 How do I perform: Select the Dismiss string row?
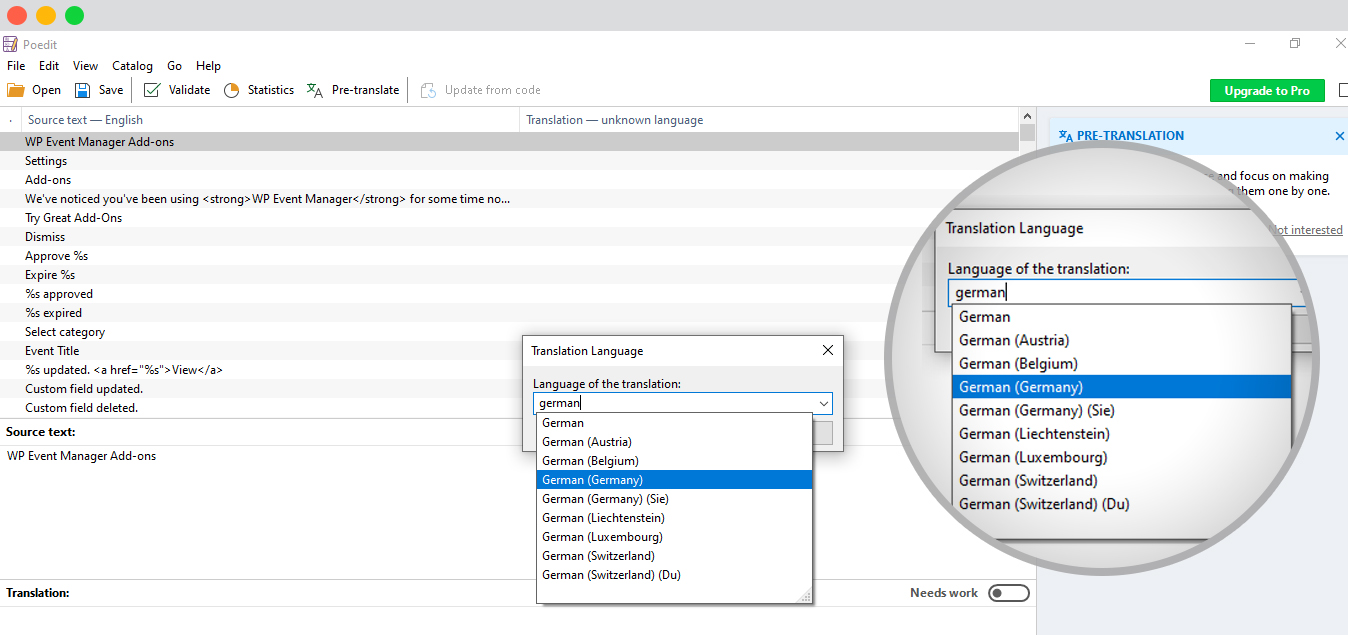point(510,237)
